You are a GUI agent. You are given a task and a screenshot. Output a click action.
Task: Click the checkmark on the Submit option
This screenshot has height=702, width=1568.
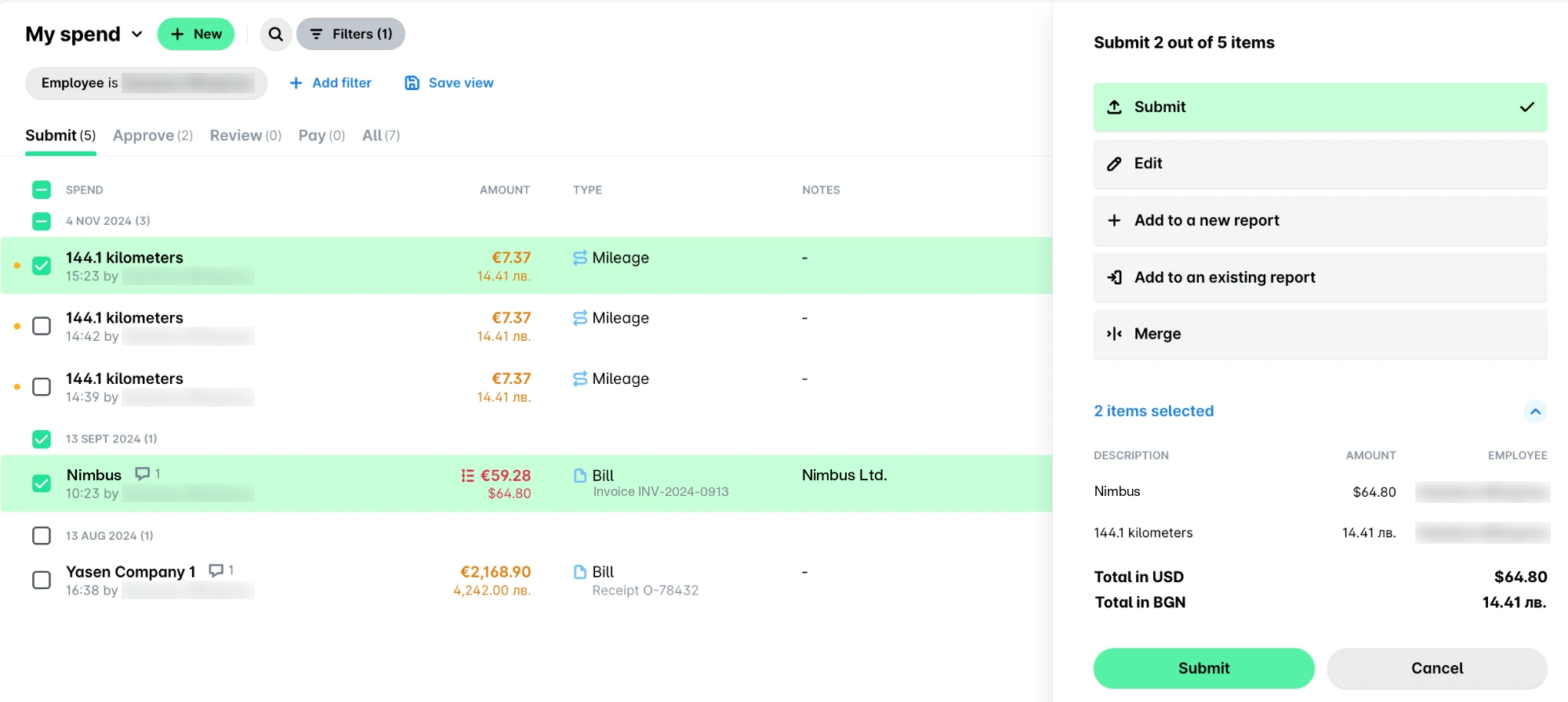tap(1527, 107)
